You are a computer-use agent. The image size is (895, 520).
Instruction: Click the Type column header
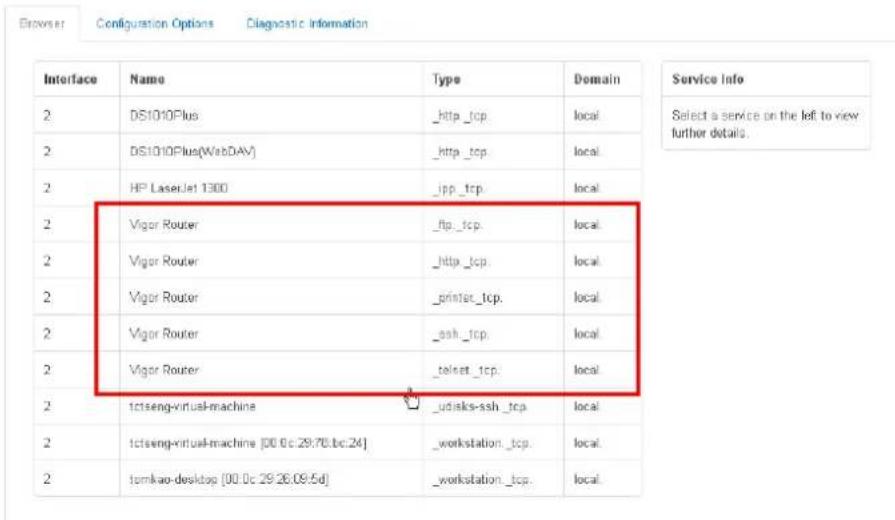point(446,79)
